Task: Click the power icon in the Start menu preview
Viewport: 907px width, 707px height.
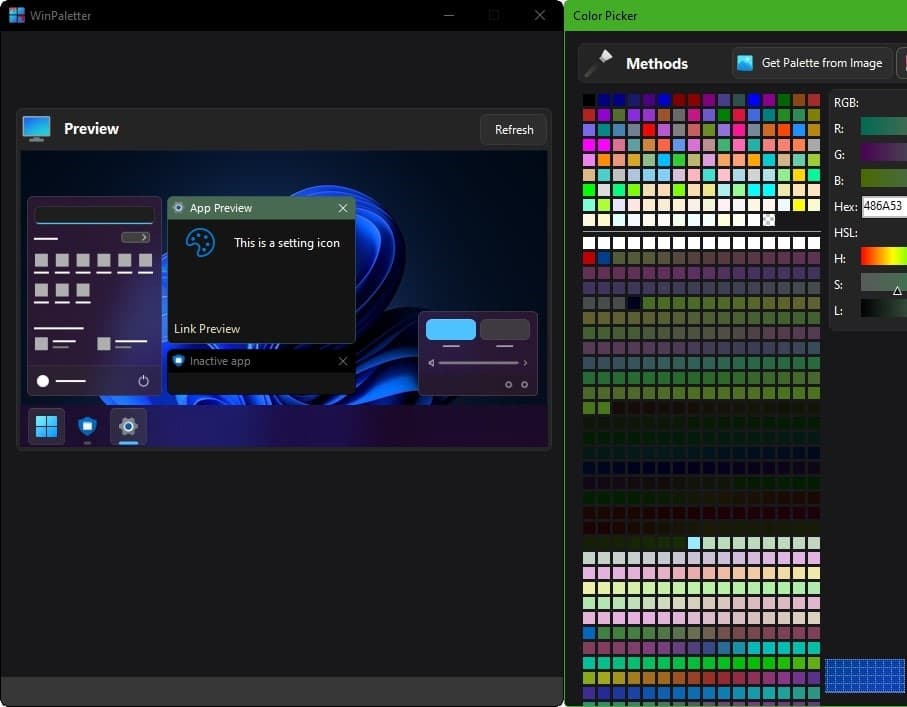Action: coord(143,381)
